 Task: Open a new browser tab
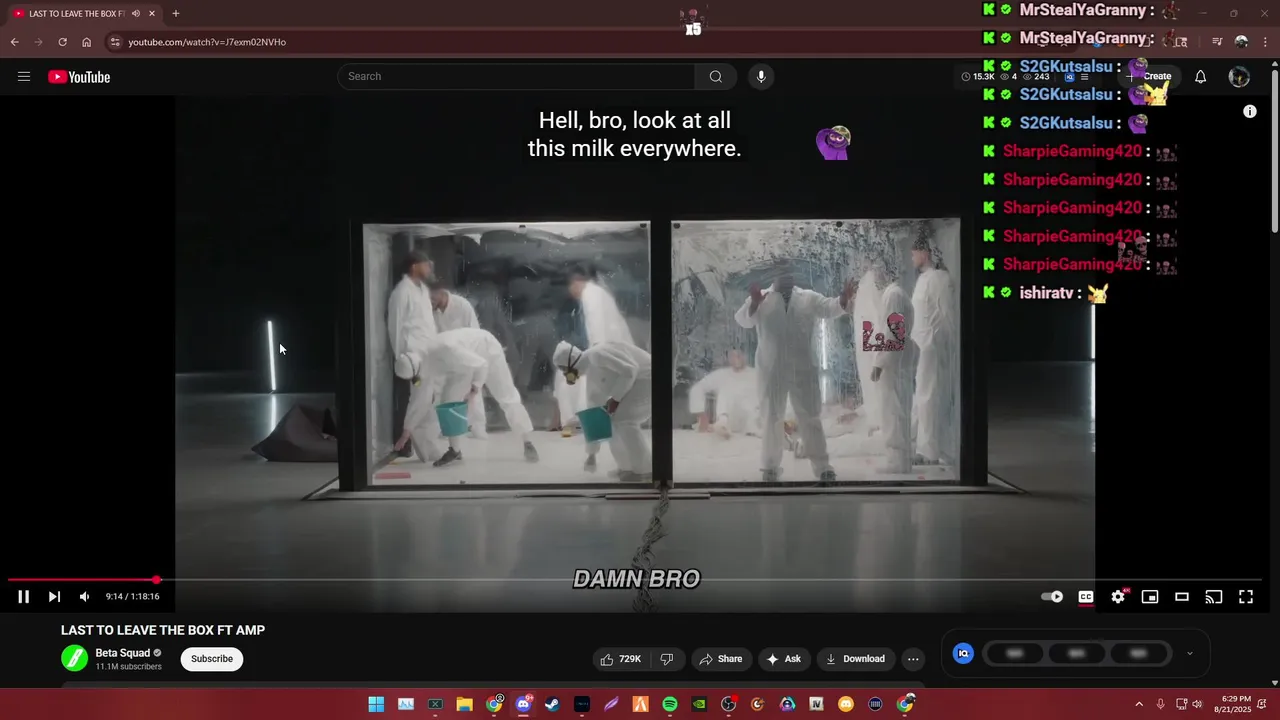point(176,14)
